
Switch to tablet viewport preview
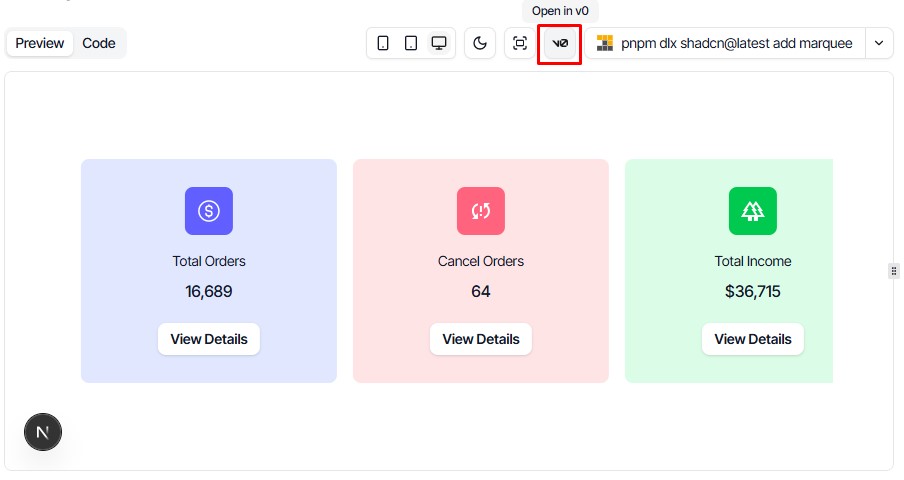coord(411,43)
